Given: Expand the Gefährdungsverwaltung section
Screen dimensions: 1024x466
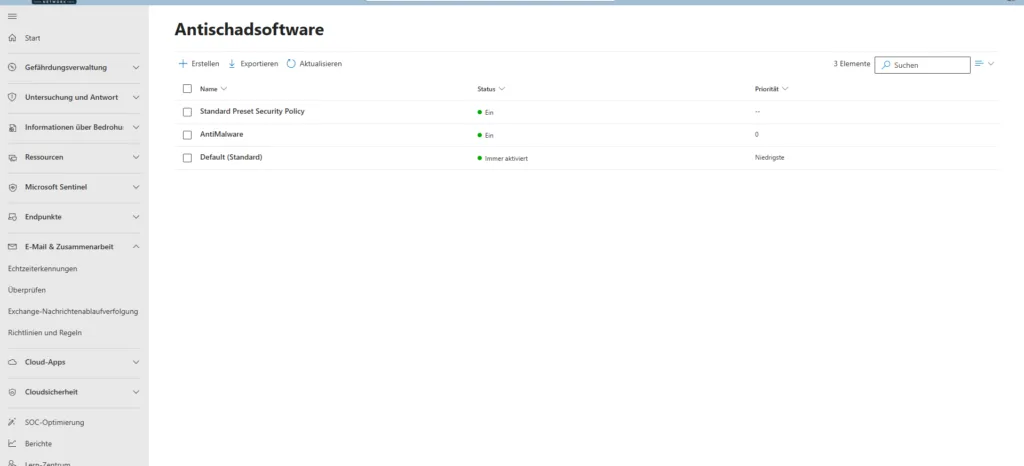Looking at the screenshot, I should click(x=136, y=68).
